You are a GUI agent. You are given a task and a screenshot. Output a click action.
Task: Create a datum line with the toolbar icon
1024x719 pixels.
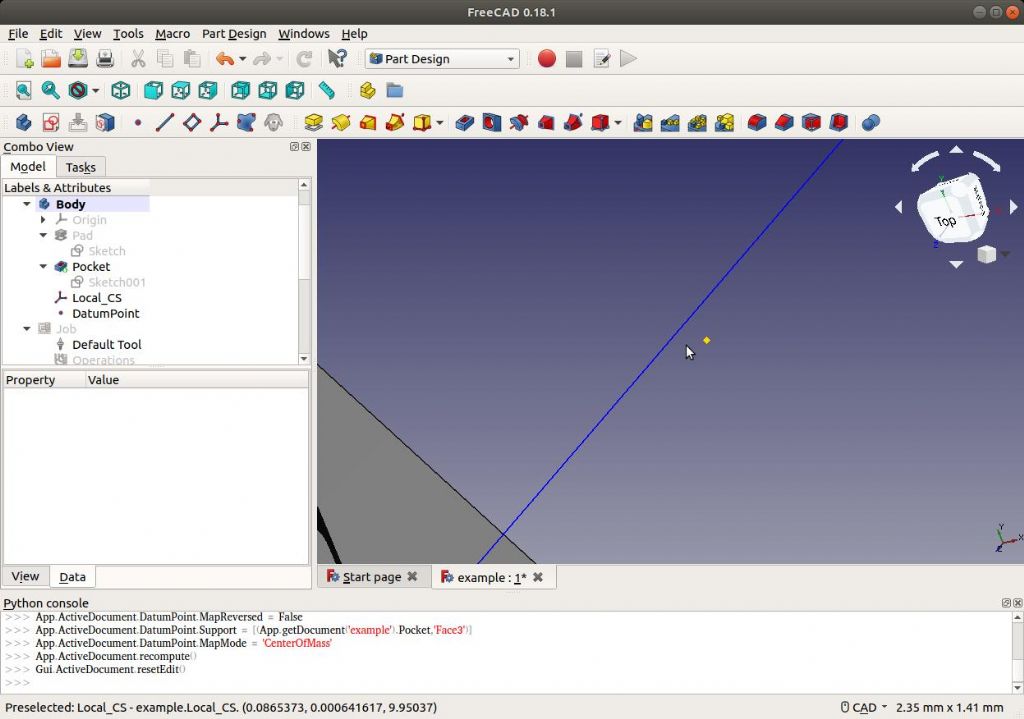point(165,122)
